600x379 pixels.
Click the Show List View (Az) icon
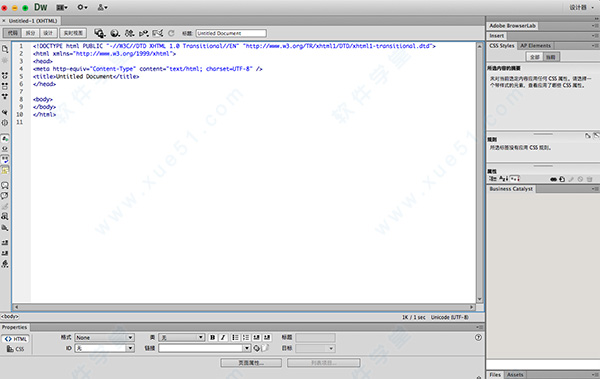[503, 179]
